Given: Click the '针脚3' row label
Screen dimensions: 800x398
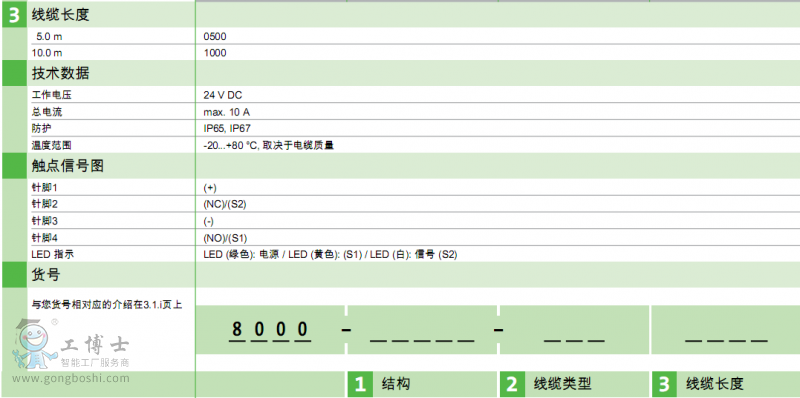Looking at the screenshot, I should [44, 221].
